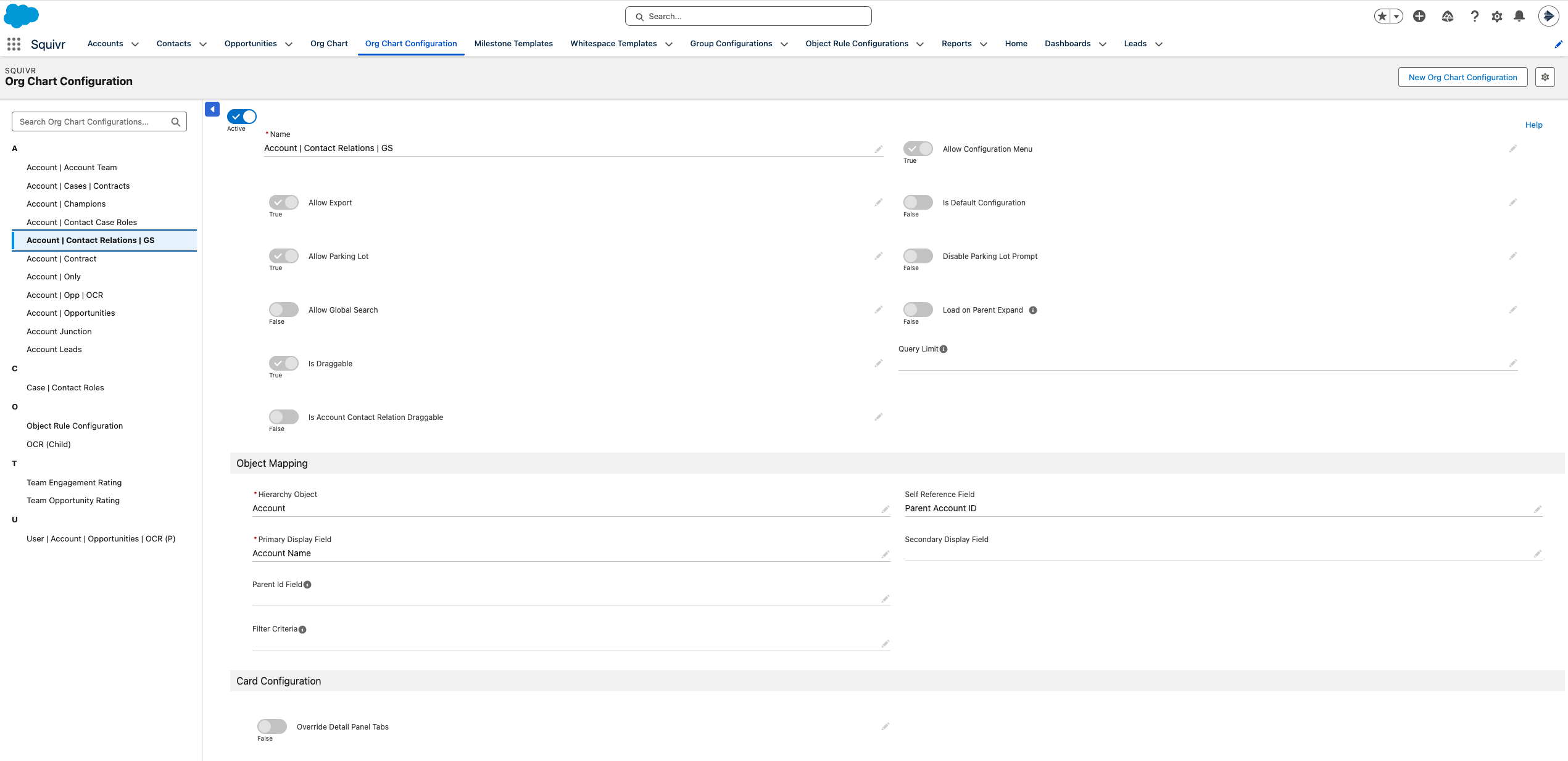Click the Help question mark icon
The image size is (1568, 761).
tap(1475, 16)
